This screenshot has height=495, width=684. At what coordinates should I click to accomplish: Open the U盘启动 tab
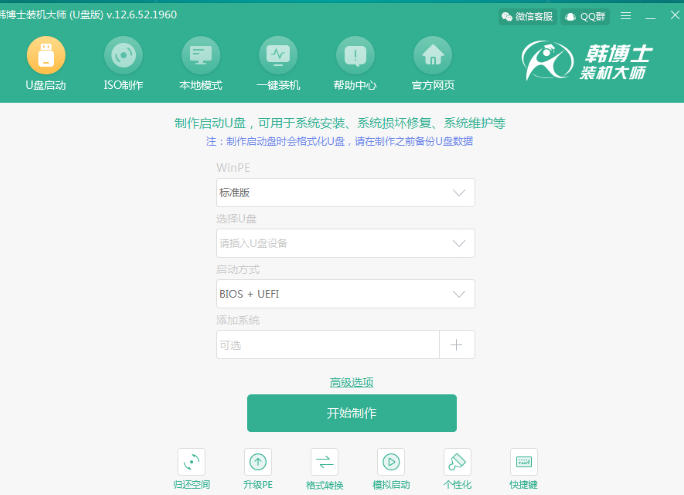[x=45, y=56]
